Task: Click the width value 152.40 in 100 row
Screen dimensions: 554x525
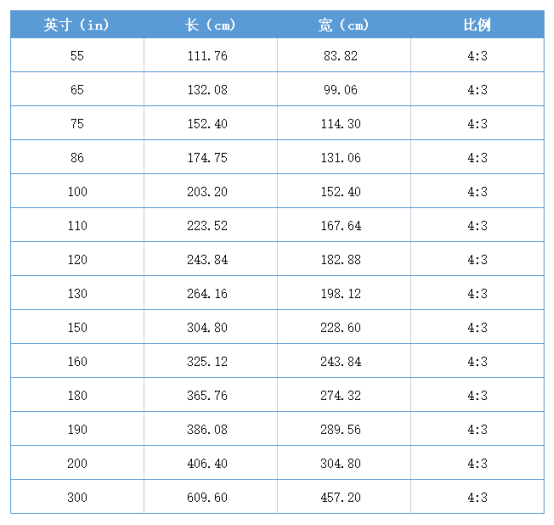Action: 341,191
